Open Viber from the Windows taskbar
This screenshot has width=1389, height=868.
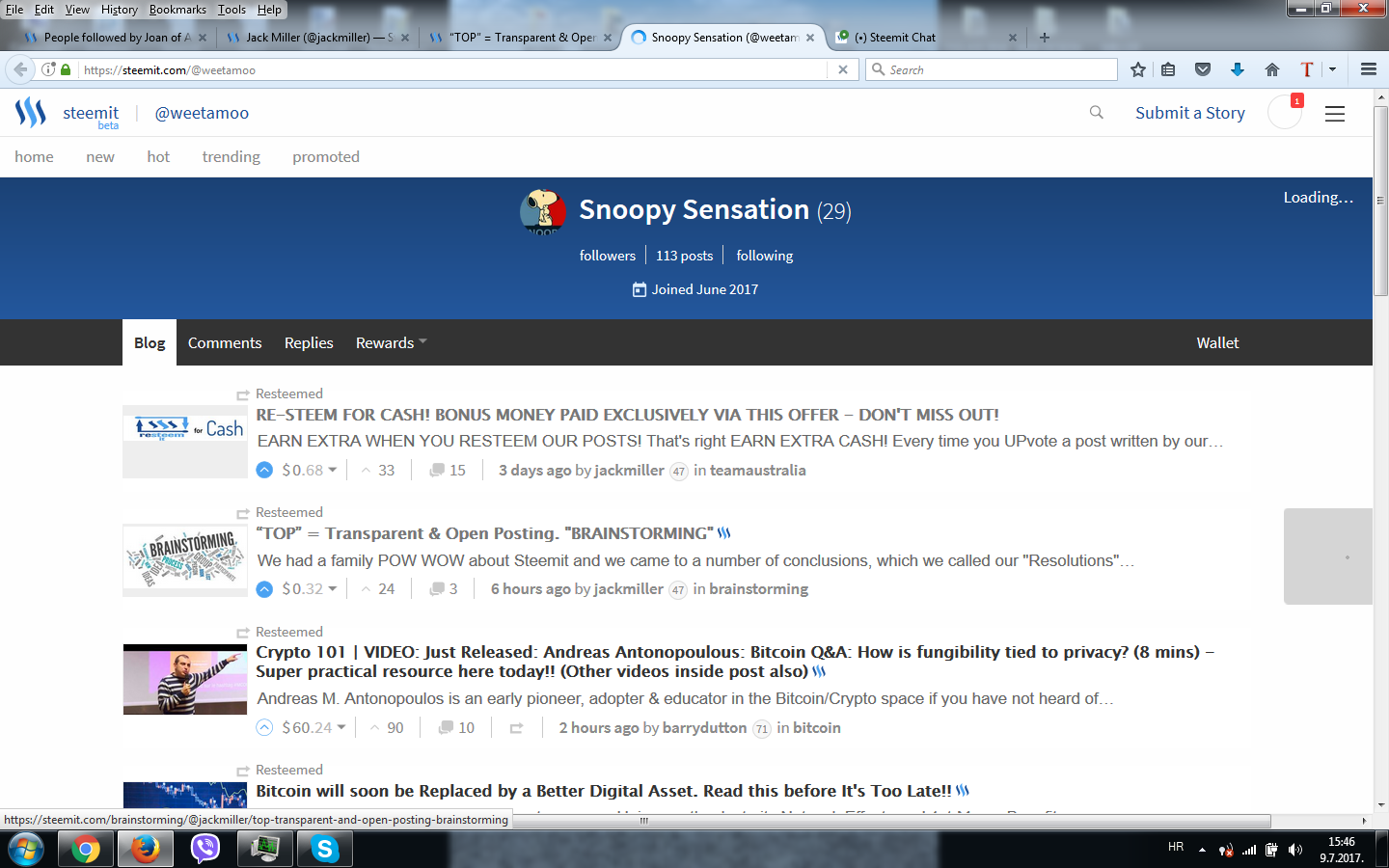click(x=204, y=849)
